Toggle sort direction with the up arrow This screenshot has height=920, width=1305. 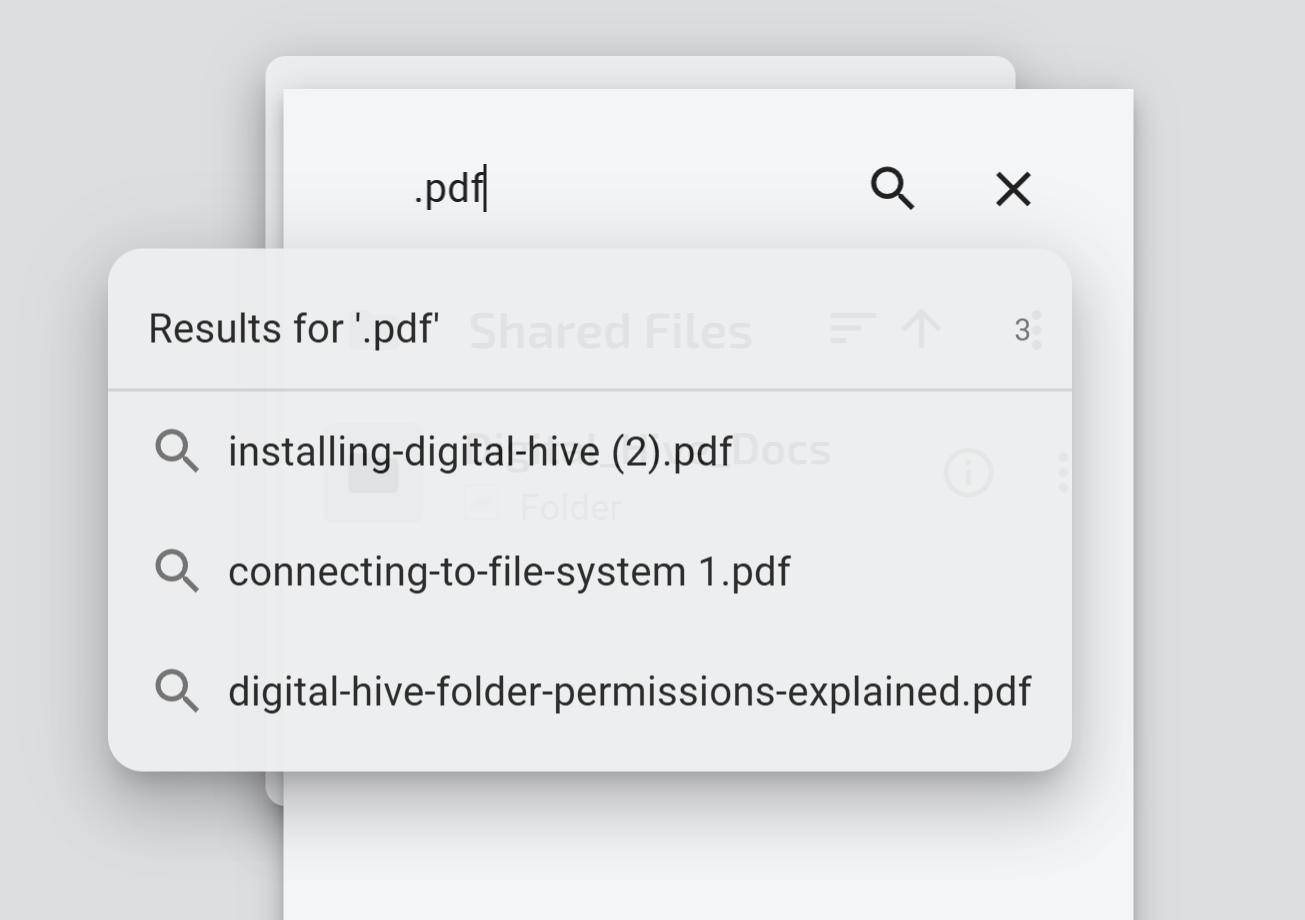921,328
